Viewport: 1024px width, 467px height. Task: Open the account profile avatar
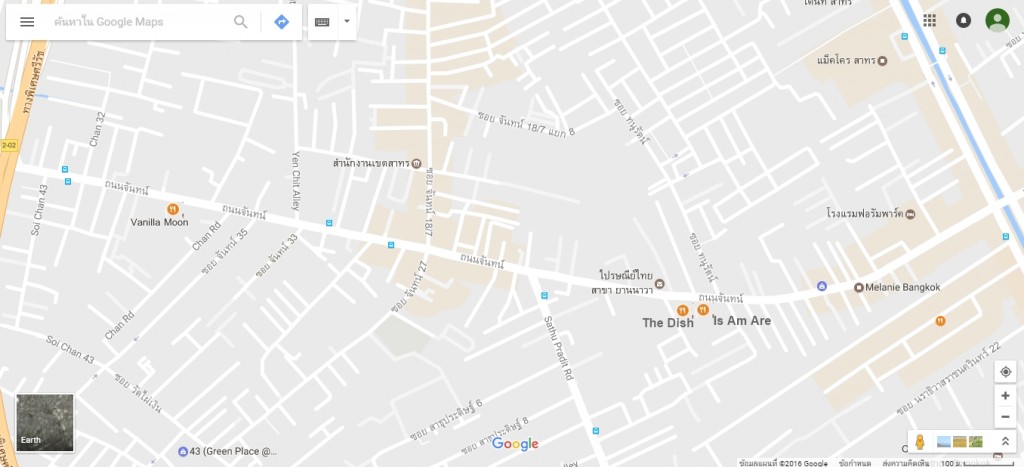pos(997,20)
